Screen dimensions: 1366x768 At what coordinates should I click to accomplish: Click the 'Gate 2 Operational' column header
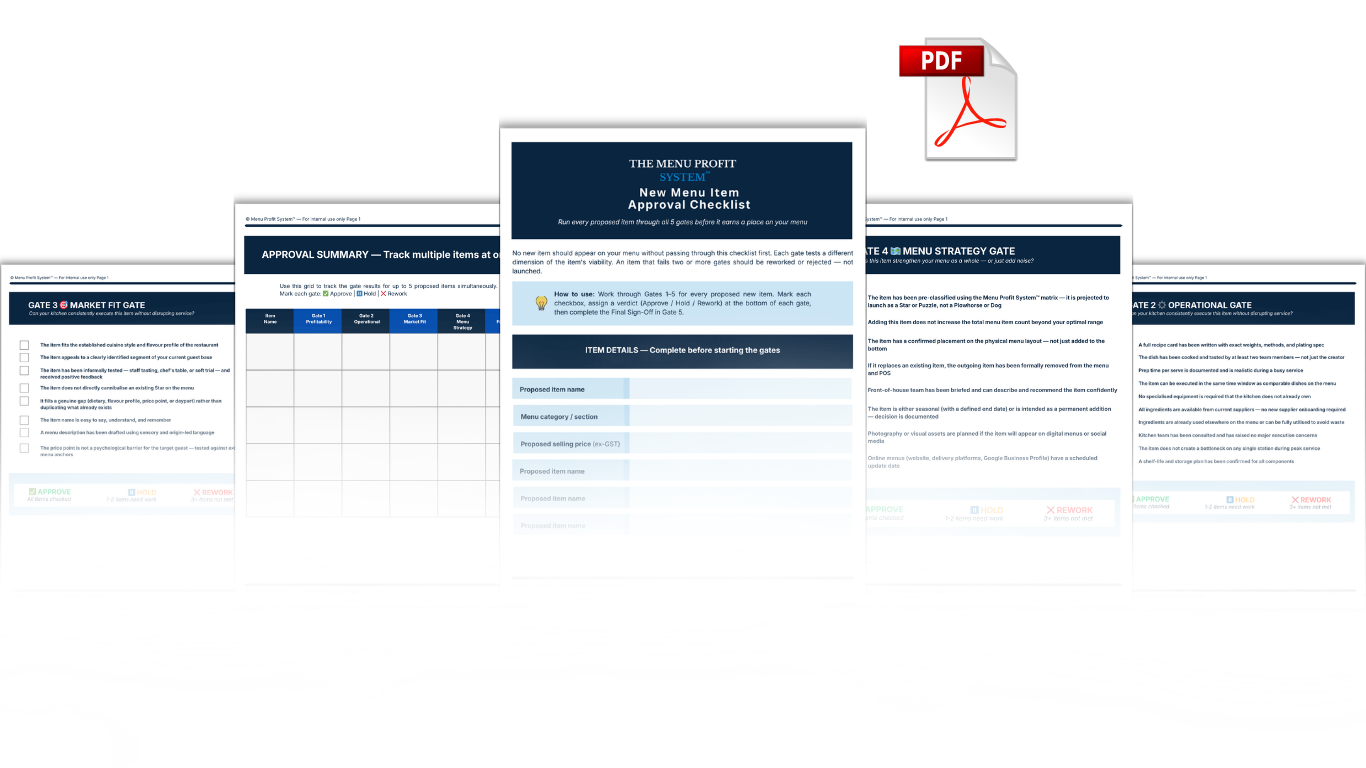pyautogui.click(x=366, y=320)
